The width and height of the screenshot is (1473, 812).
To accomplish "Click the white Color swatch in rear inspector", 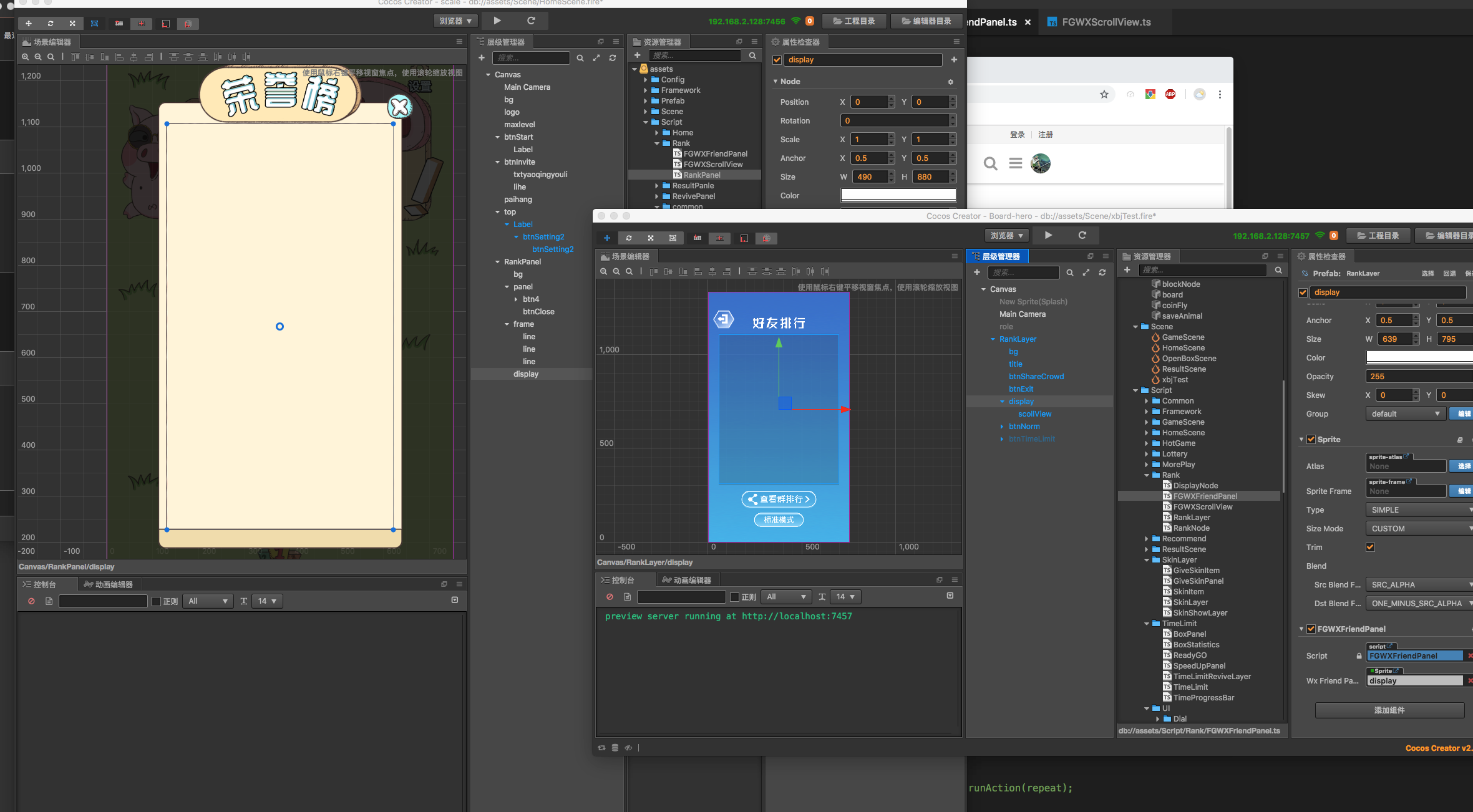I will coord(898,195).
